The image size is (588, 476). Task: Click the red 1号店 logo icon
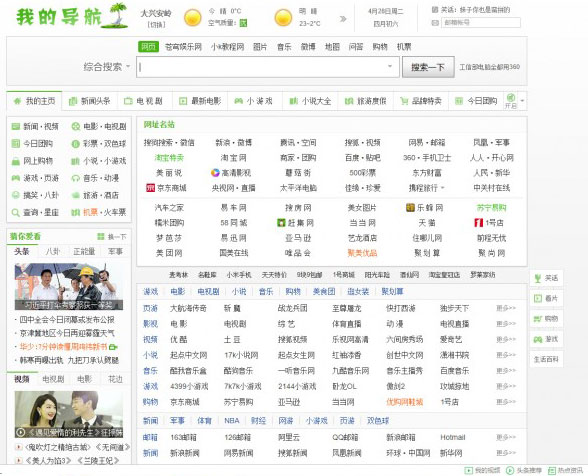[x=478, y=223]
